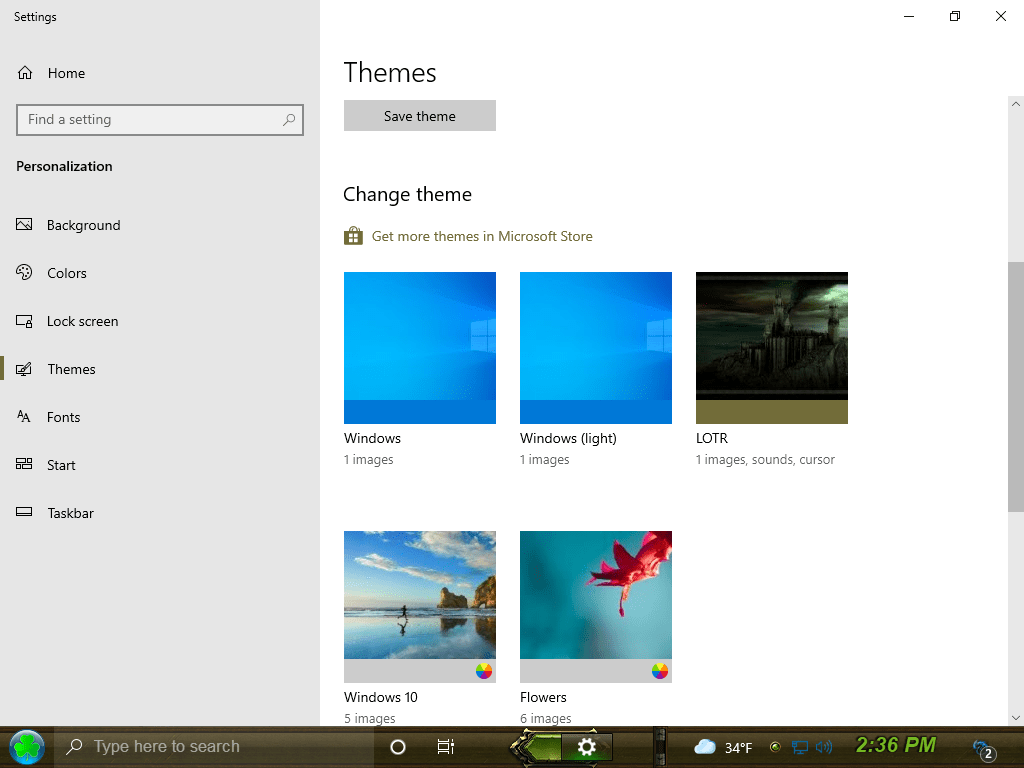This screenshot has width=1024, height=768.
Task: Click the Colors palette icon
Action: click(x=24, y=272)
